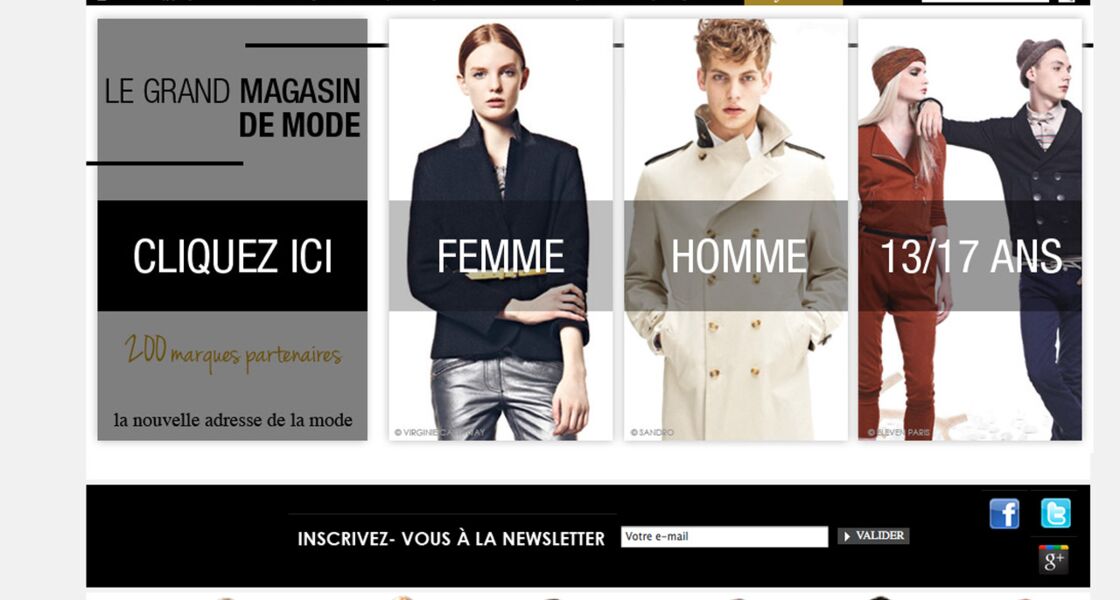
Task: Open the FEMME category label
Action: [500, 256]
